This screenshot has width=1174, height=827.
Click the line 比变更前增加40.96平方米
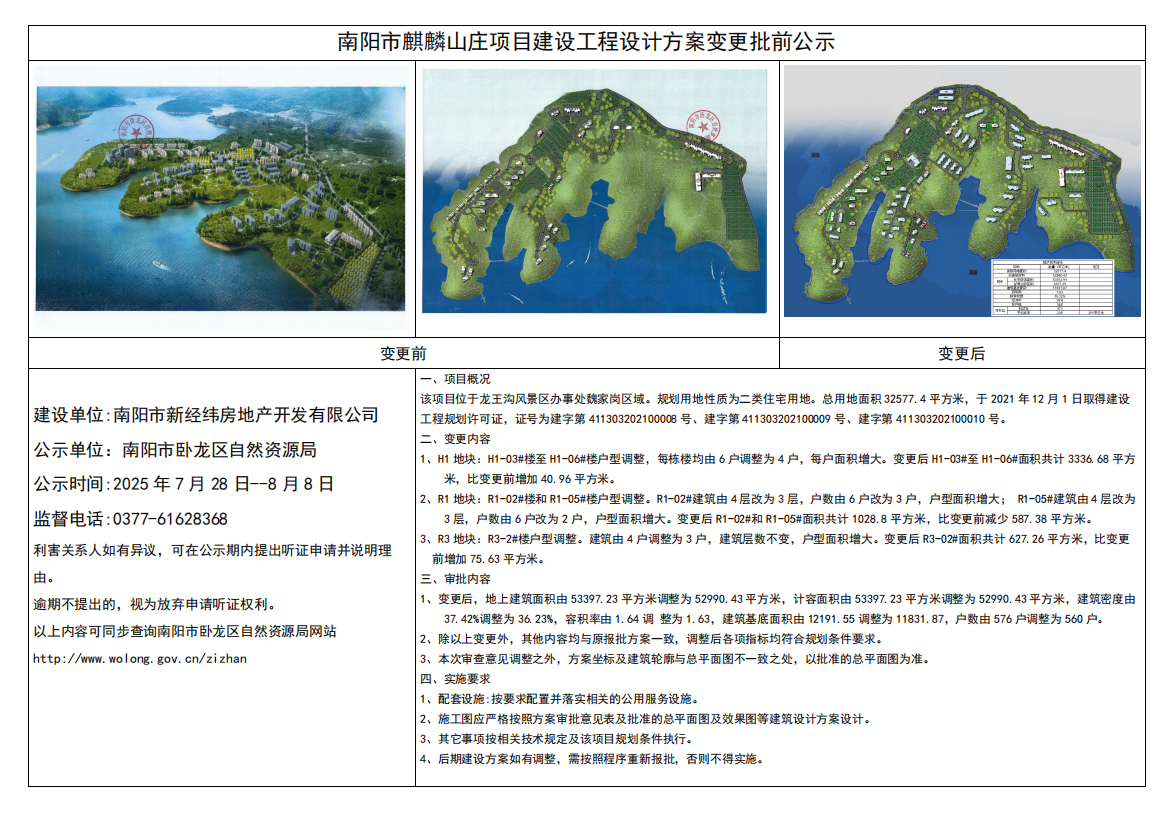tap(529, 479)
